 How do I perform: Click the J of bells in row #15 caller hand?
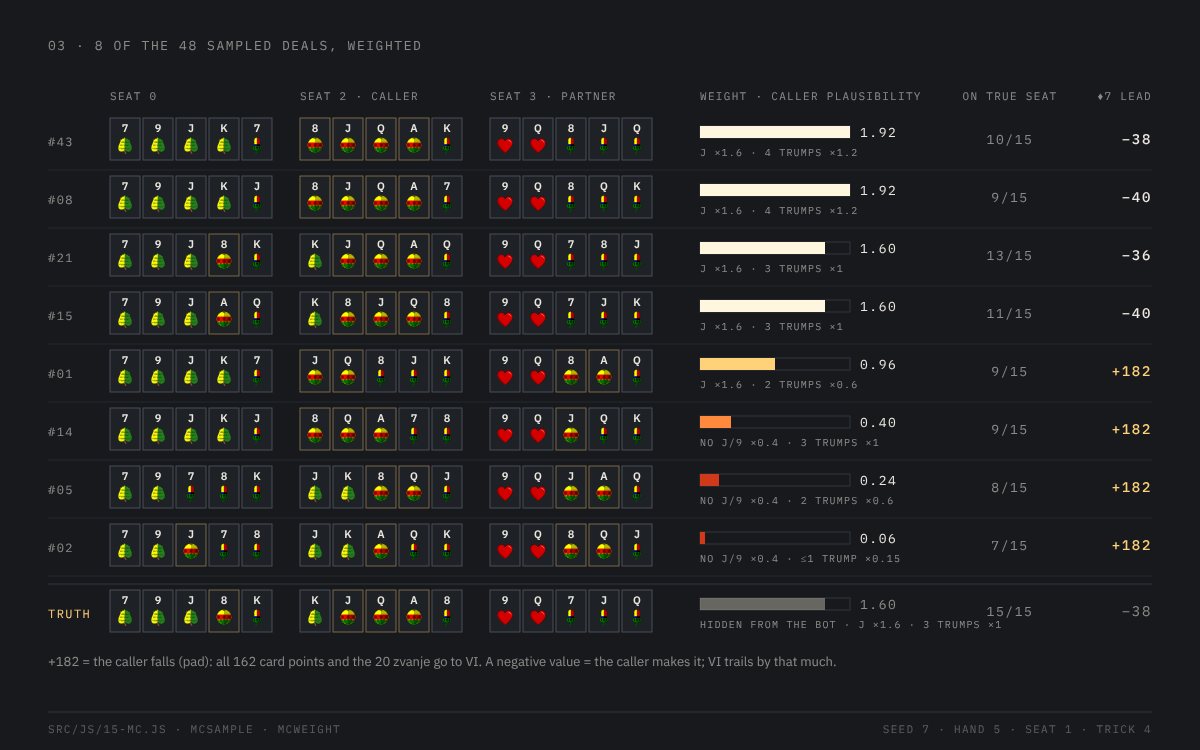tap(381, 313)
